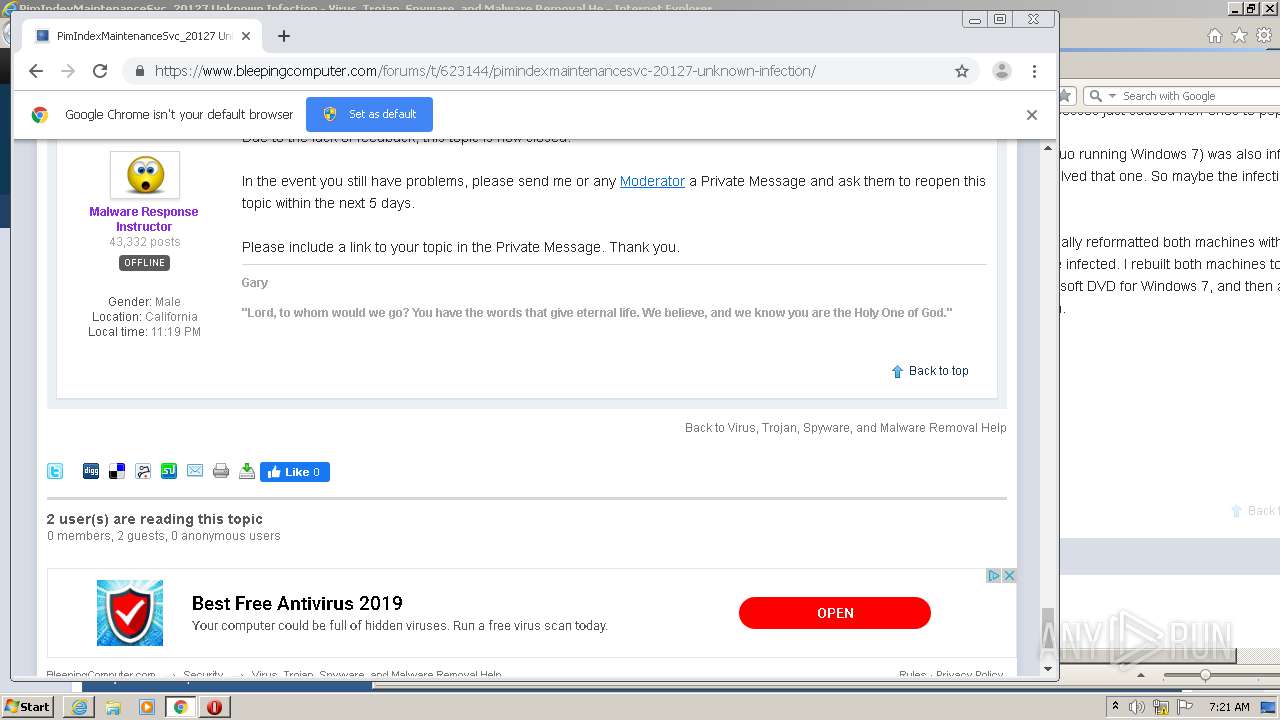Launch Internet Explorer from taskbar

point(79,707)
